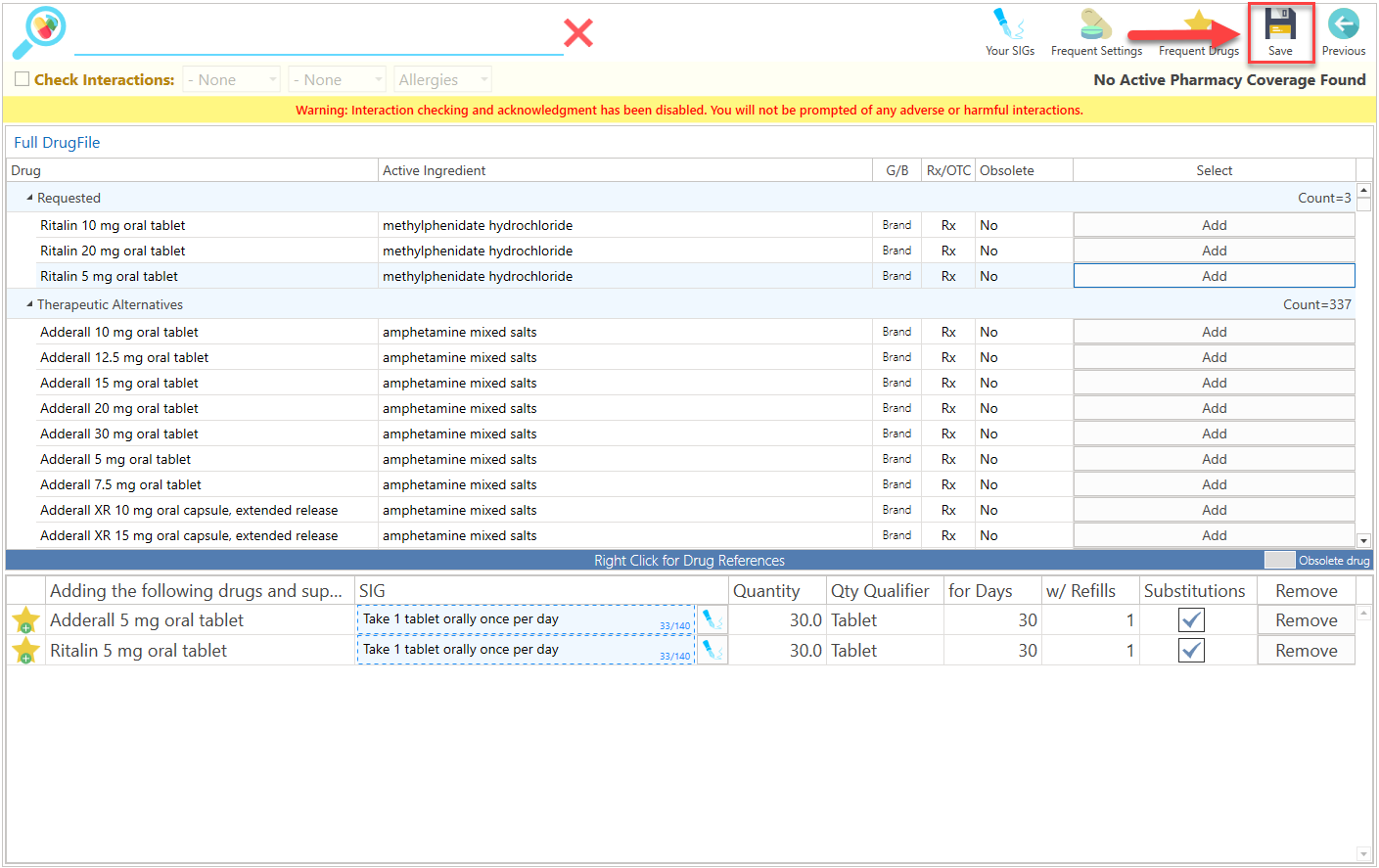Remove Ritalin 5 mg oral tablet row
Image resolution: width=1379 pixels, height=868 pixels.
pyautogui.click(x=1307, y=651)
